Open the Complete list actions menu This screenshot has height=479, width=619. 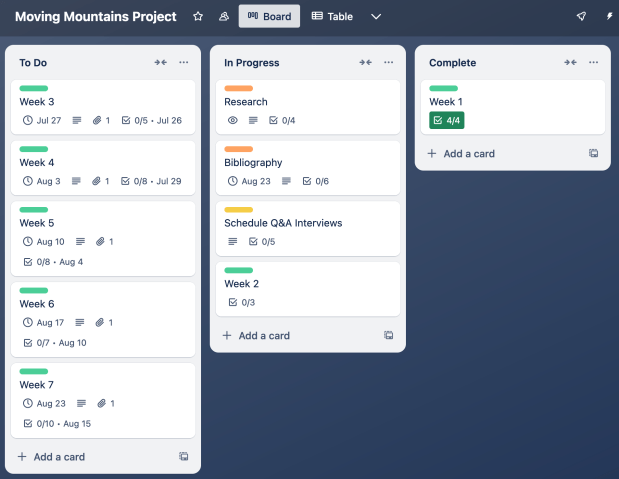tap(594, 62)
